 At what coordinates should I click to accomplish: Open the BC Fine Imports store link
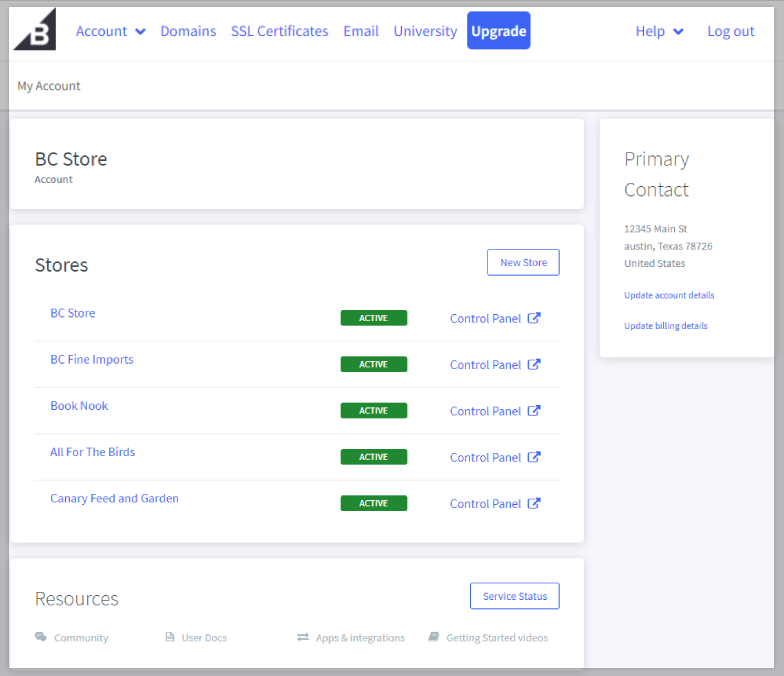pyautogui.click(x=92, y=360)
